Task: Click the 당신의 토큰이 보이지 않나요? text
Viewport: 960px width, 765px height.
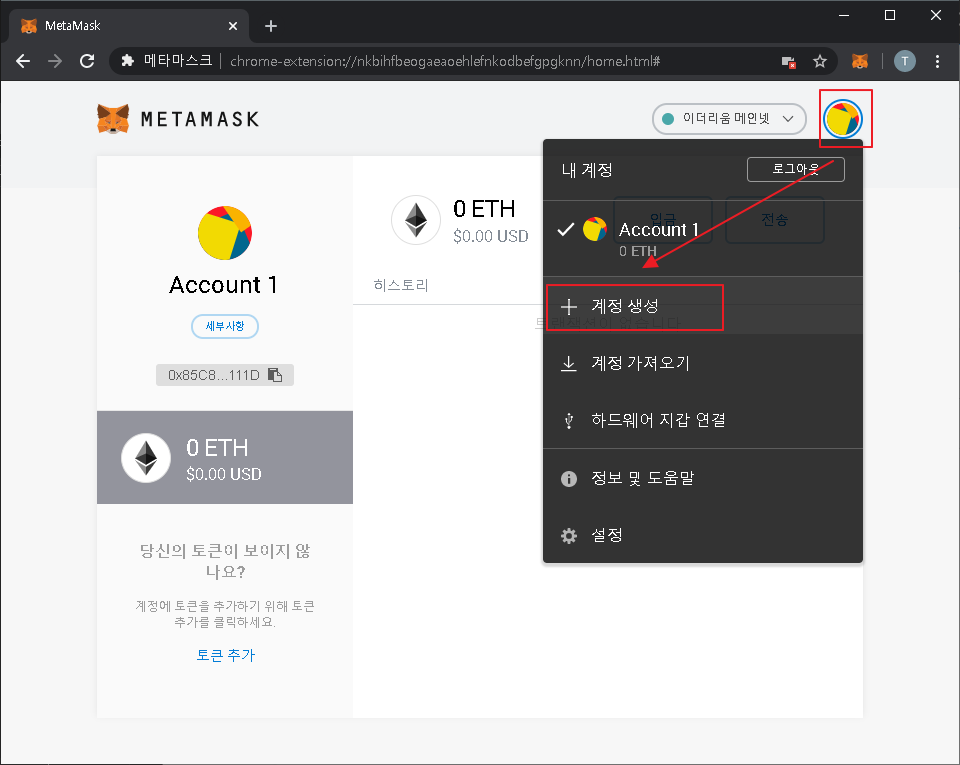Action: [x=225, y=561]
